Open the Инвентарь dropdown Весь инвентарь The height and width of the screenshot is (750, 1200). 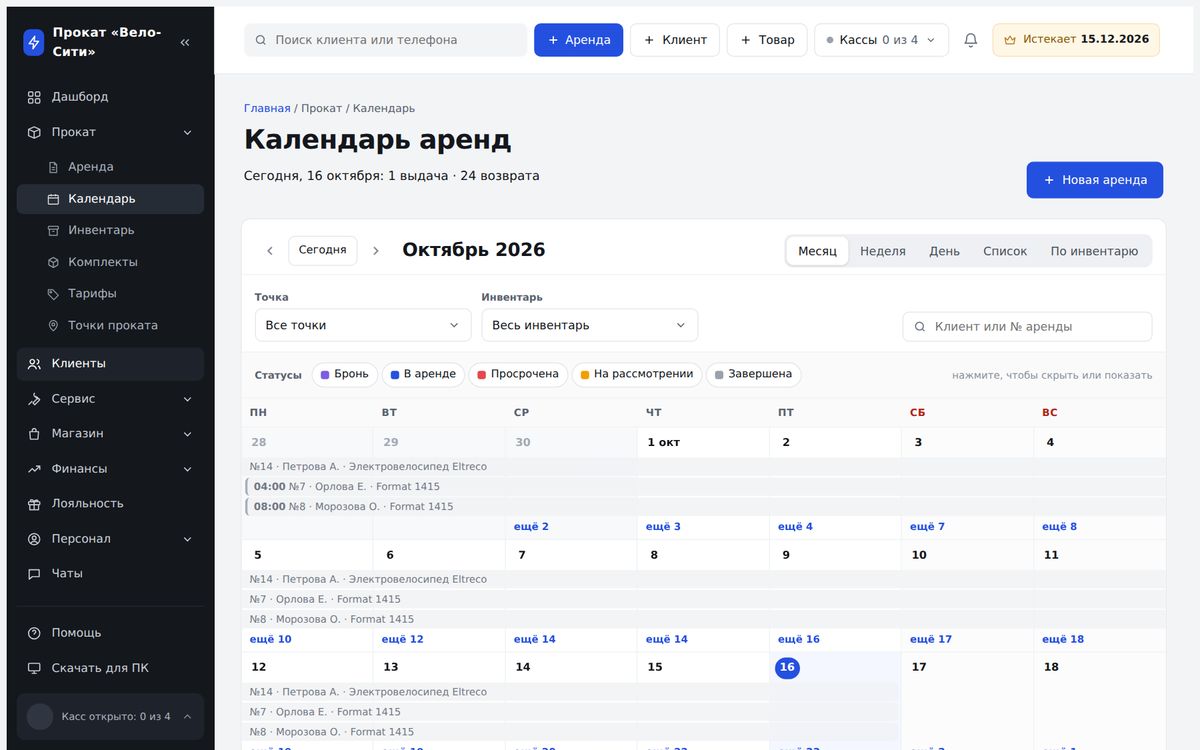click(x=589, y=325)
